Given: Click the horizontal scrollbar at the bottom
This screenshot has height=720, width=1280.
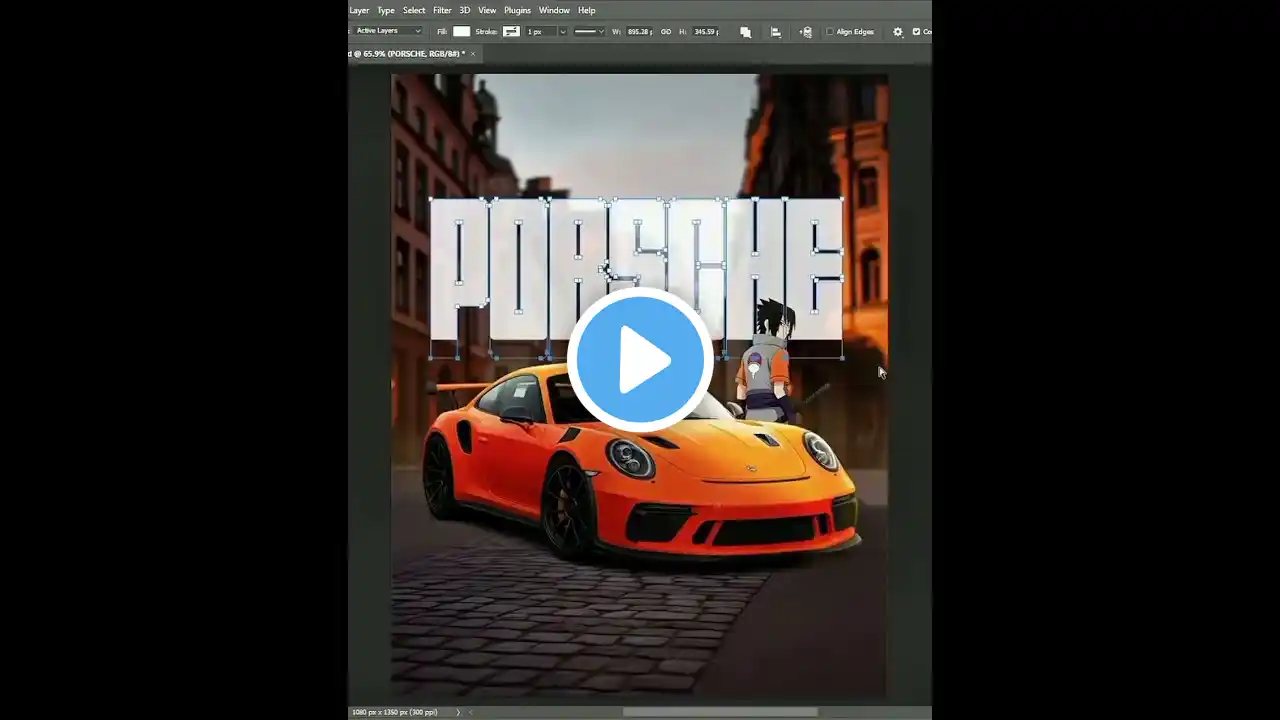Looking at the screenshot, I should click(720, 712).
